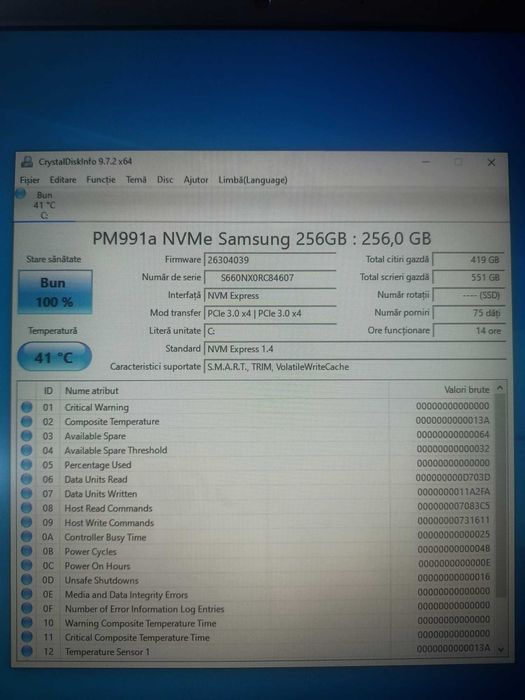Click the Bun 100 % health status button
Screen dimensions: 525x700
pyautogui.click(x=55, y=292)
